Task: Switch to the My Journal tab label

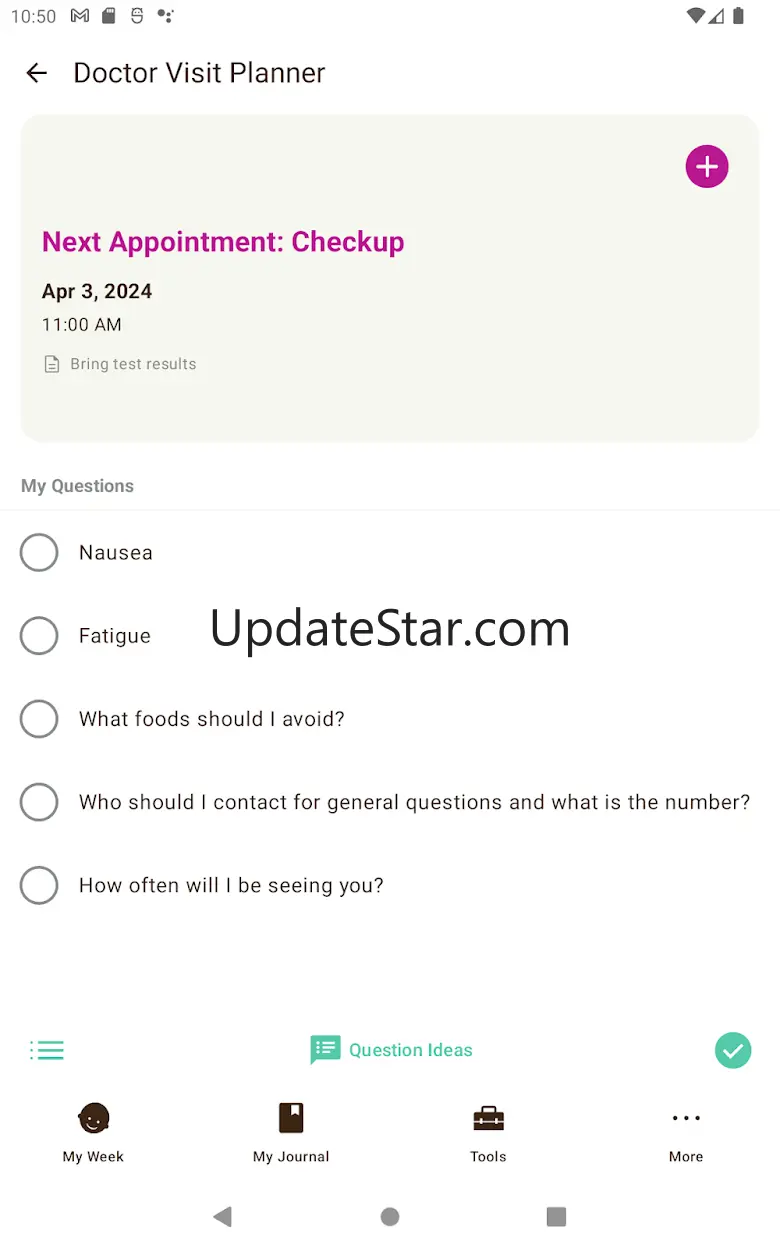Action: 291,1157
